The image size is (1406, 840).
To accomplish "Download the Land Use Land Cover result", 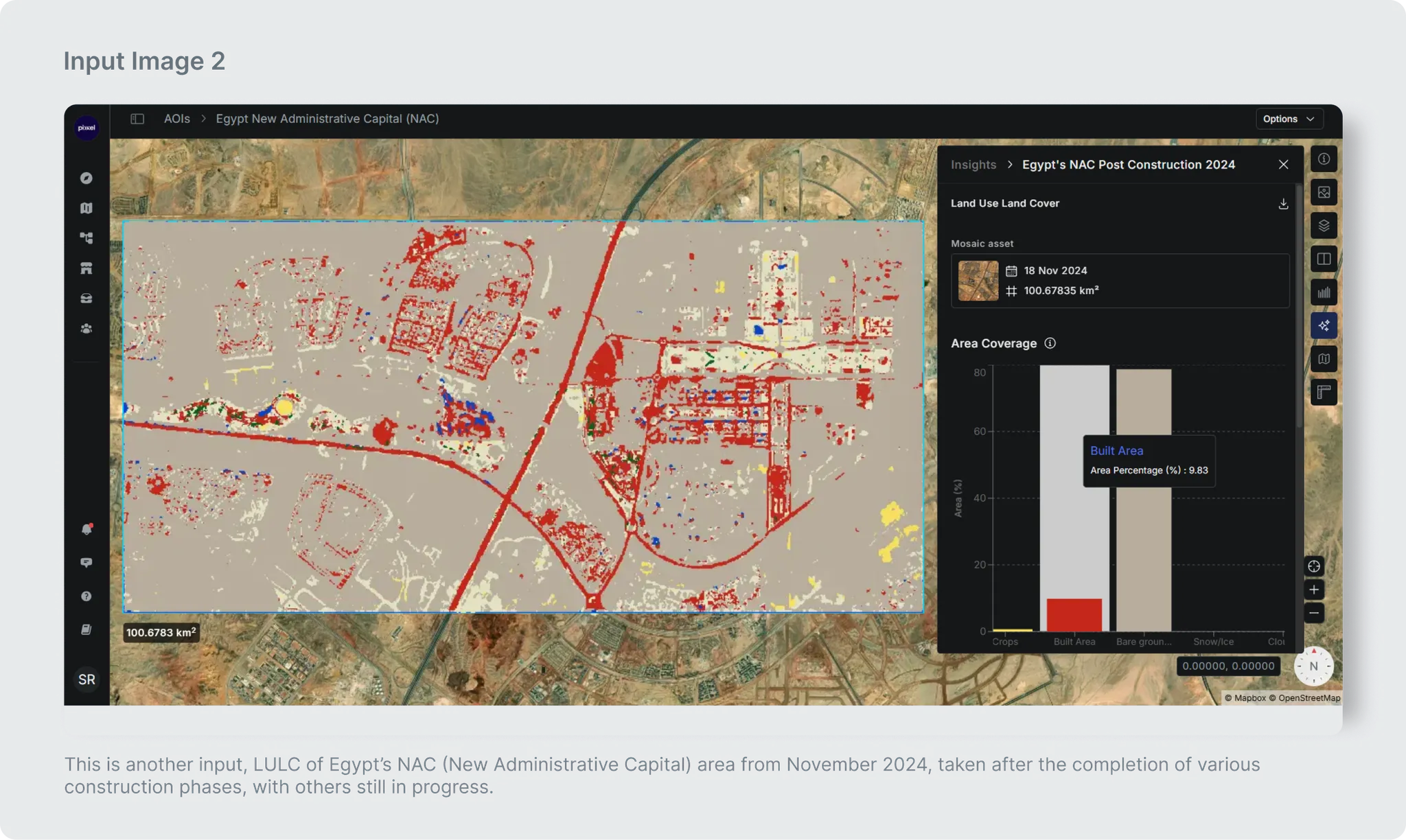I will (1283, 204).
